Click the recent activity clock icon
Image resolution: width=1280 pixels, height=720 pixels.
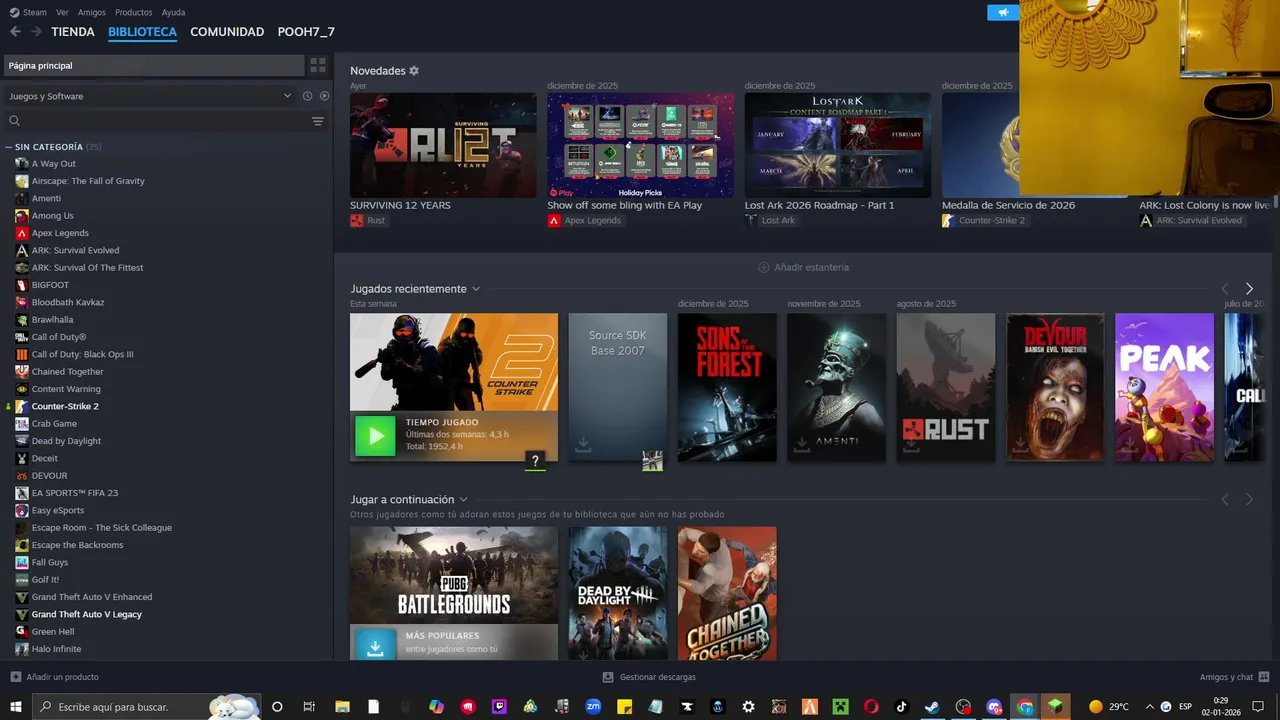tap(308, 96)
